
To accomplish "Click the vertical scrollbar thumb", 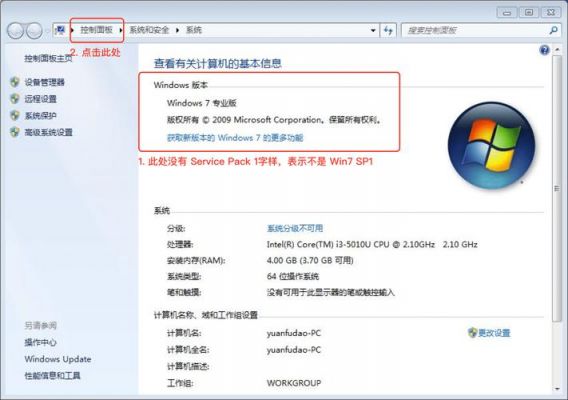I will [x=557, y=188].
